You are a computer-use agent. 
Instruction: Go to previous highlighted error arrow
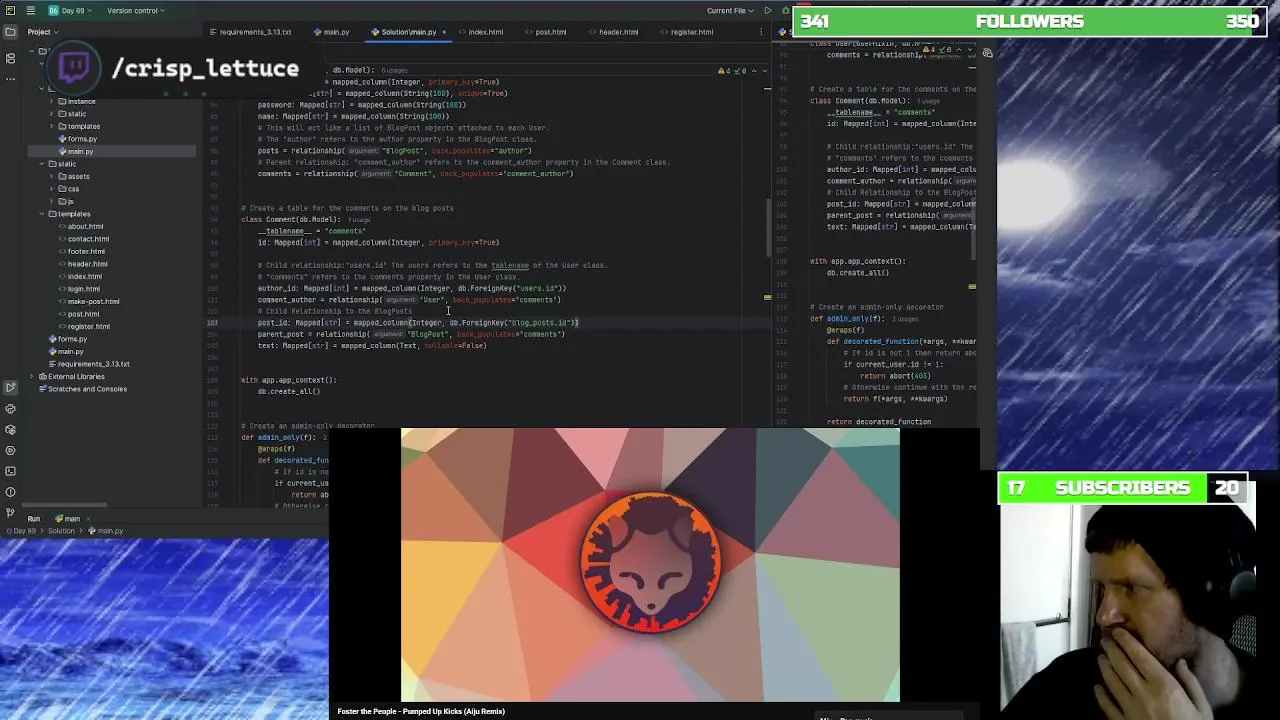pyautogui.click(x=754, y=71)
